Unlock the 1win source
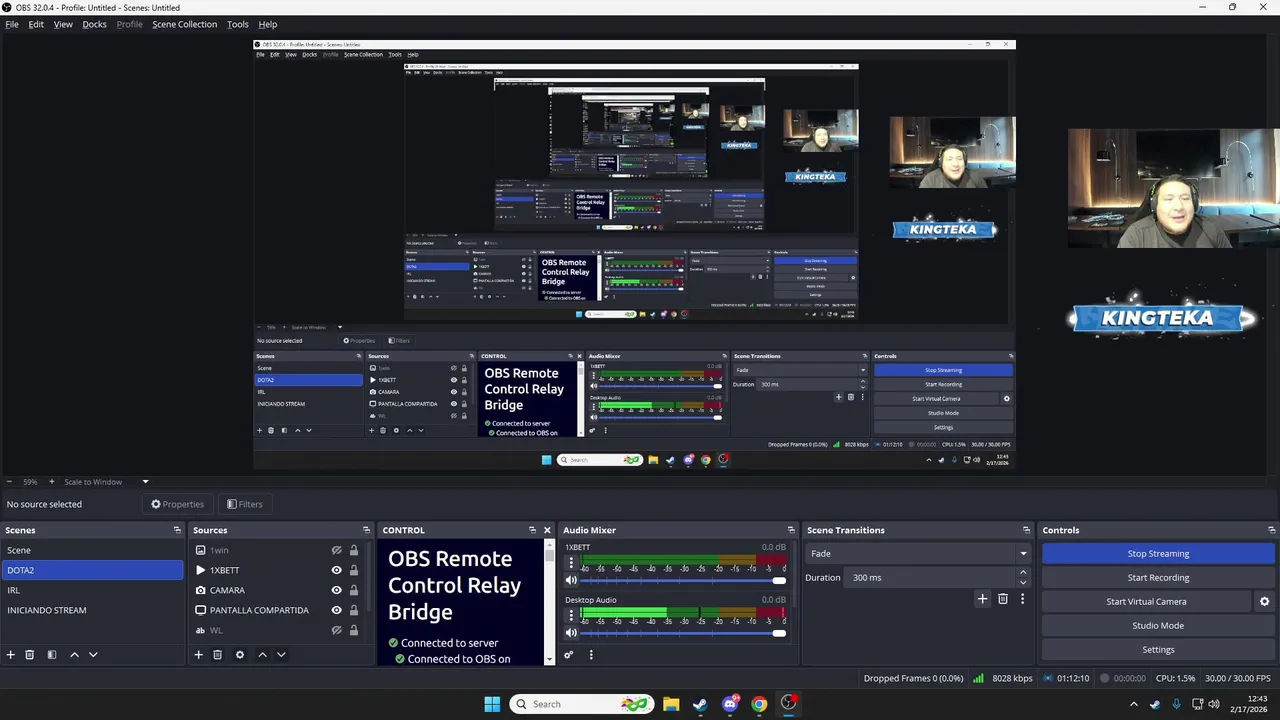The width and height of the screenshot is (1280, 720). tap(353, 550)
